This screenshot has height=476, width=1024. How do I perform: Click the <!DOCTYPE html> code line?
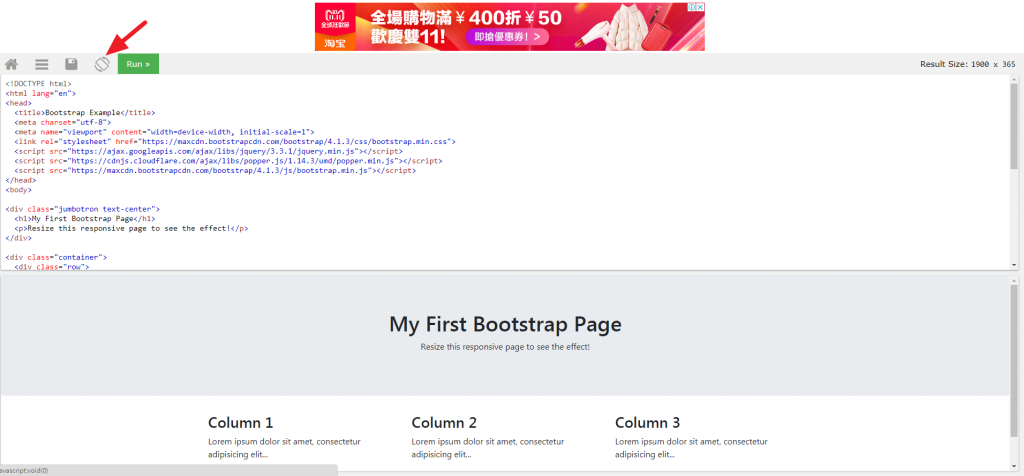(39, 84)
